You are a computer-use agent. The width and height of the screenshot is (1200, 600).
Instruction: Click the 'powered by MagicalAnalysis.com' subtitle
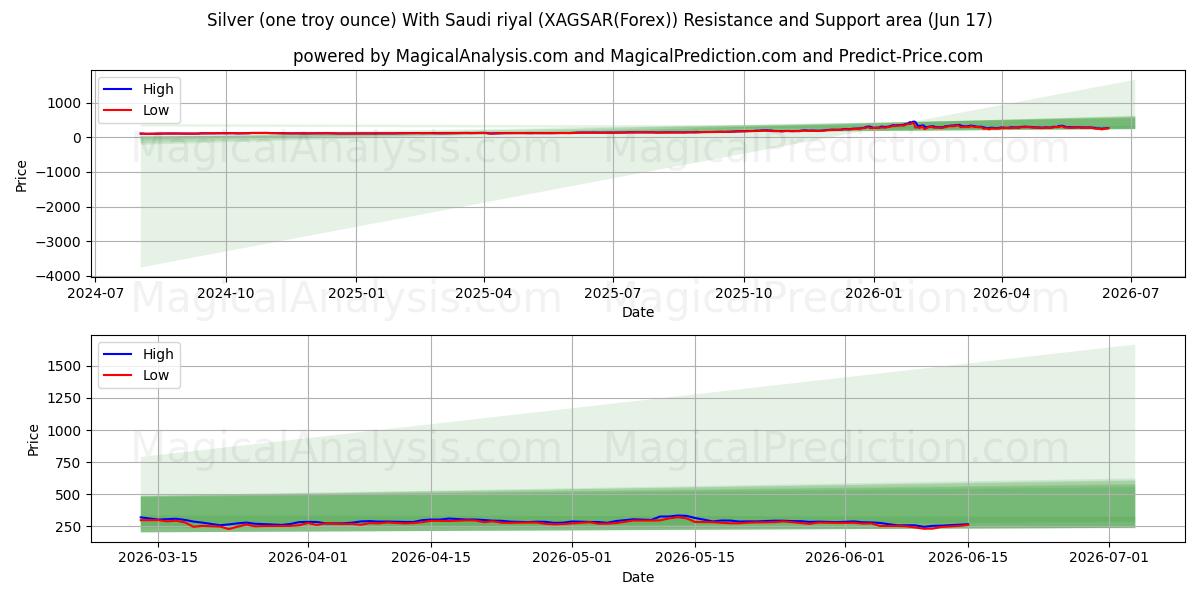638,56
